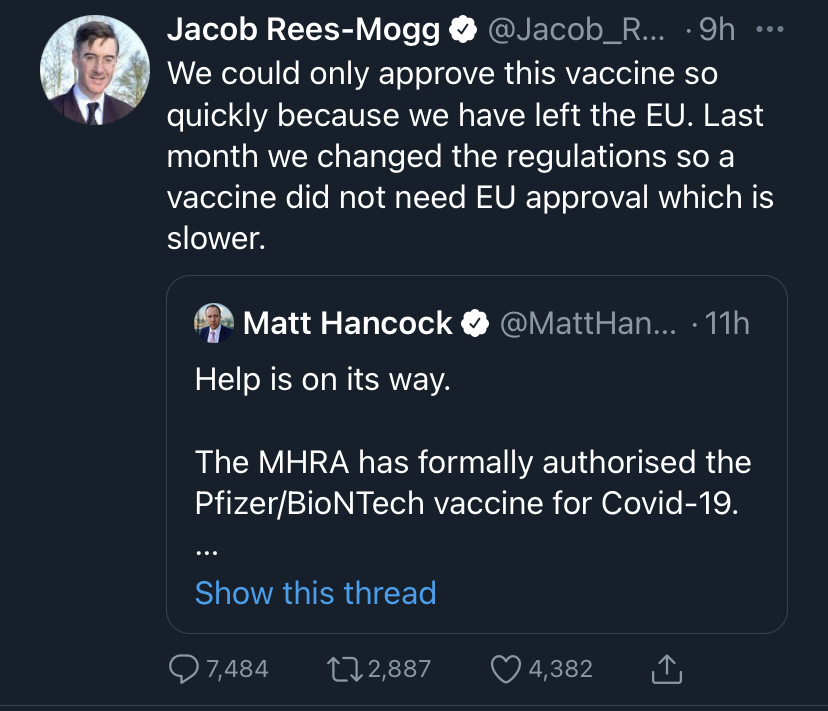
Task: Tap the 2,887 retweets count
Action: [400, 669]
